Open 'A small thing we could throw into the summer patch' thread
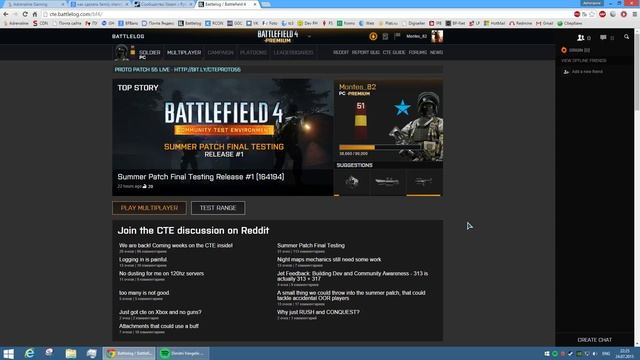Screen dimensions: 640x360 pyautogui.click(x=351, y=296)
